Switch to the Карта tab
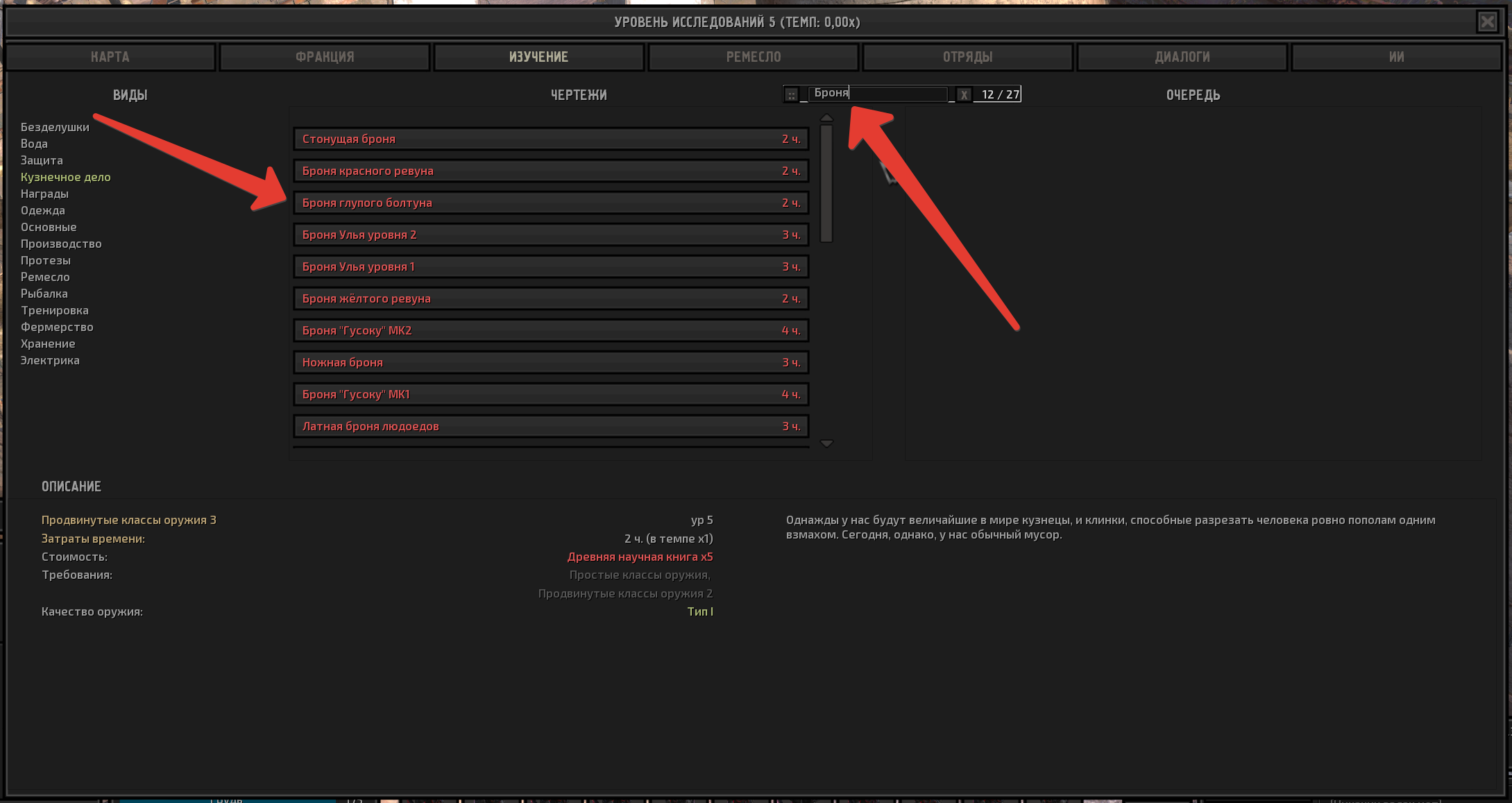Image resolution: width=1512 pixels, height=803 pixels. (x=110, y=57)
